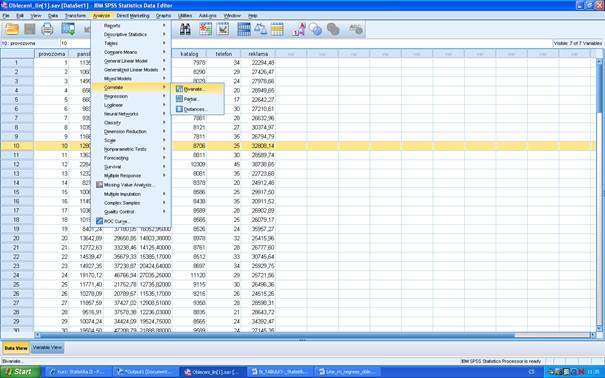Click the Open data document folder icon
This screenshot has width=605, height=378.
tap(12, 29)
